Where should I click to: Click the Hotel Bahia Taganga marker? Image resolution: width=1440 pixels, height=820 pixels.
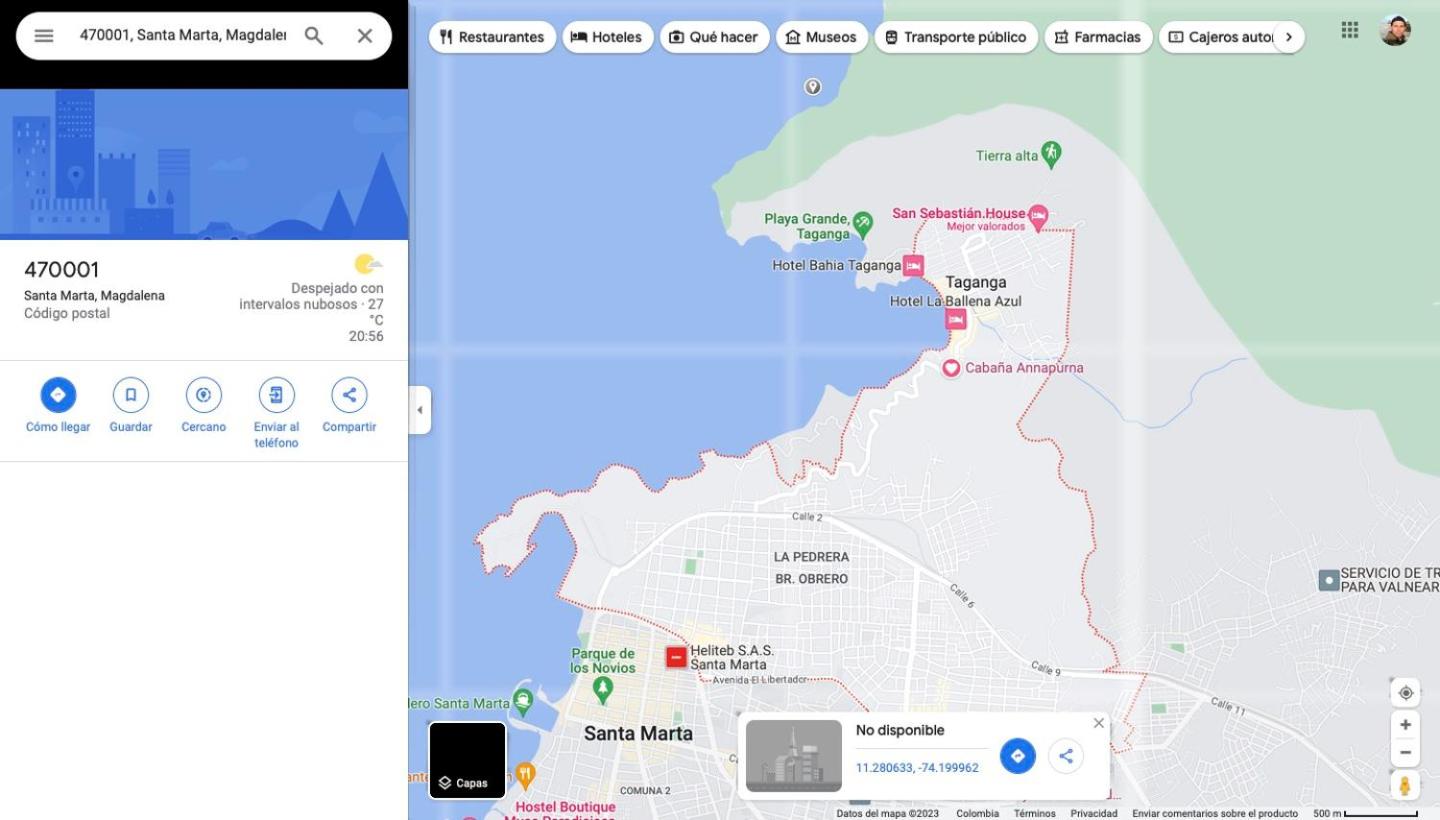[x=913, y=266]
